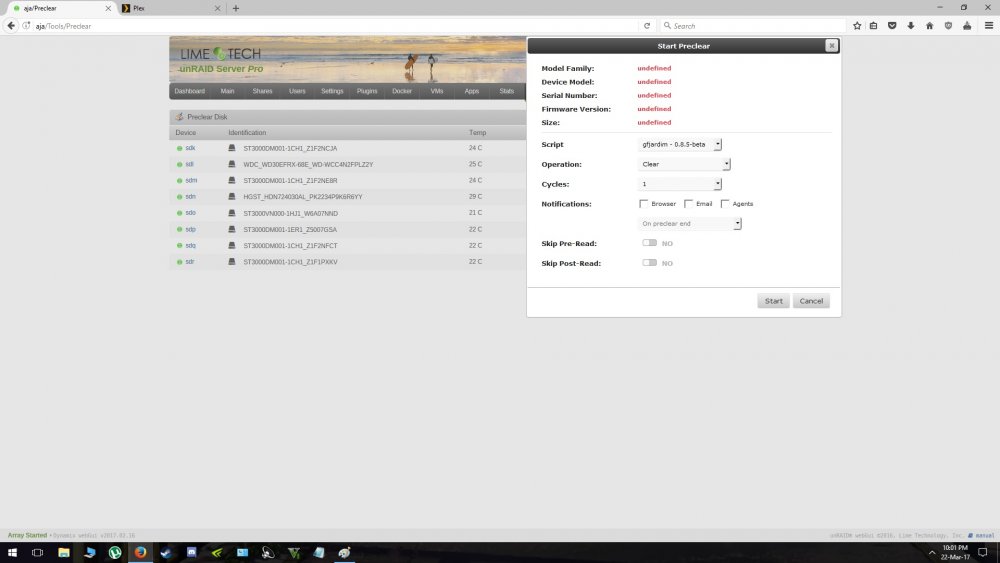Click the Cancel button in the Preclear dialog
The width and height of the screenshot is (1000, 563).
[811, 301]
